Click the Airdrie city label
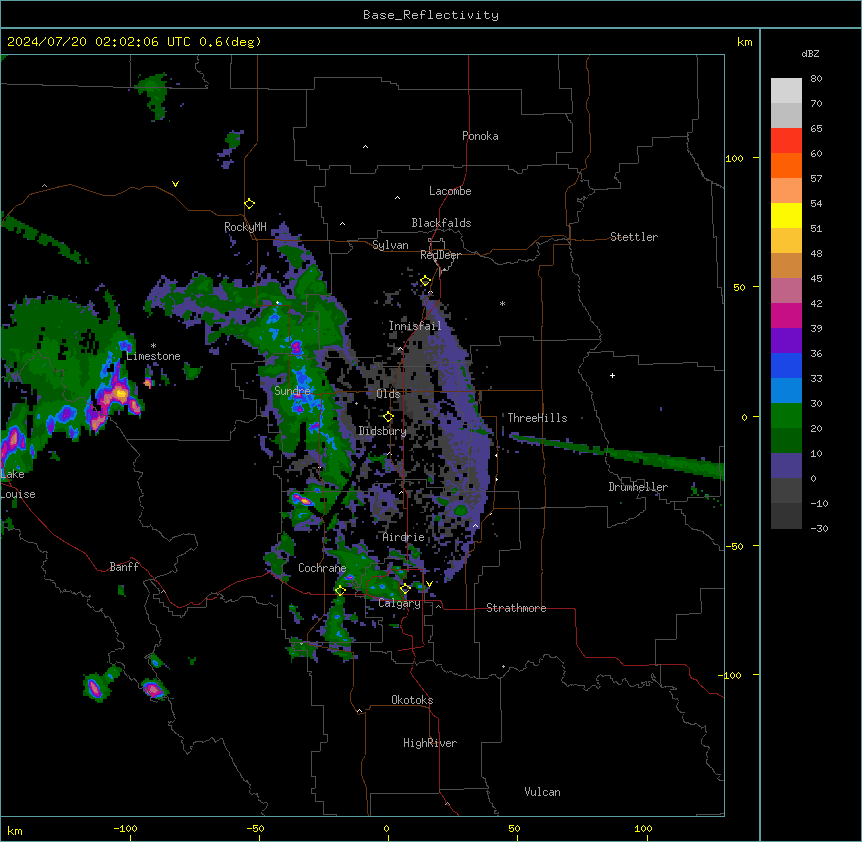Image resolution: width=862 pixels, height=842 pixels. [403, 537]
